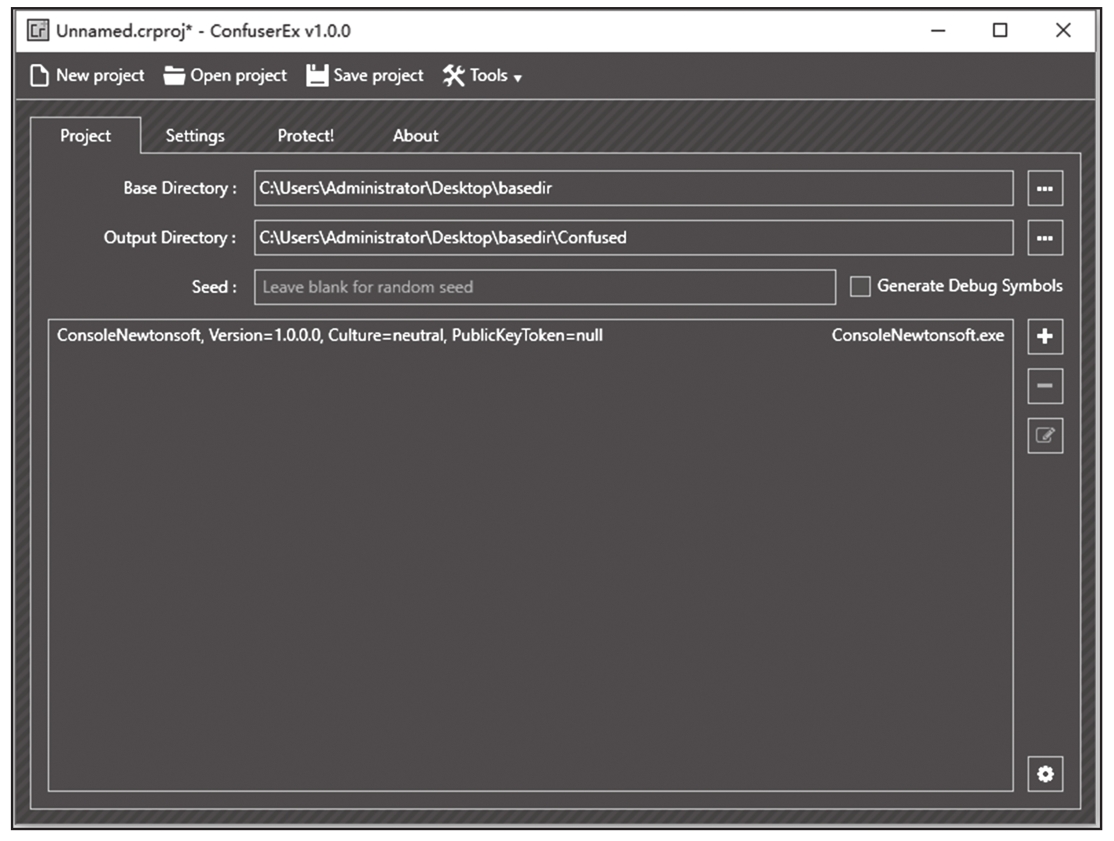This screenshot has width=1114, height=841.
Task: Click the edit module pencil icon
Action: pos(1045,435)
